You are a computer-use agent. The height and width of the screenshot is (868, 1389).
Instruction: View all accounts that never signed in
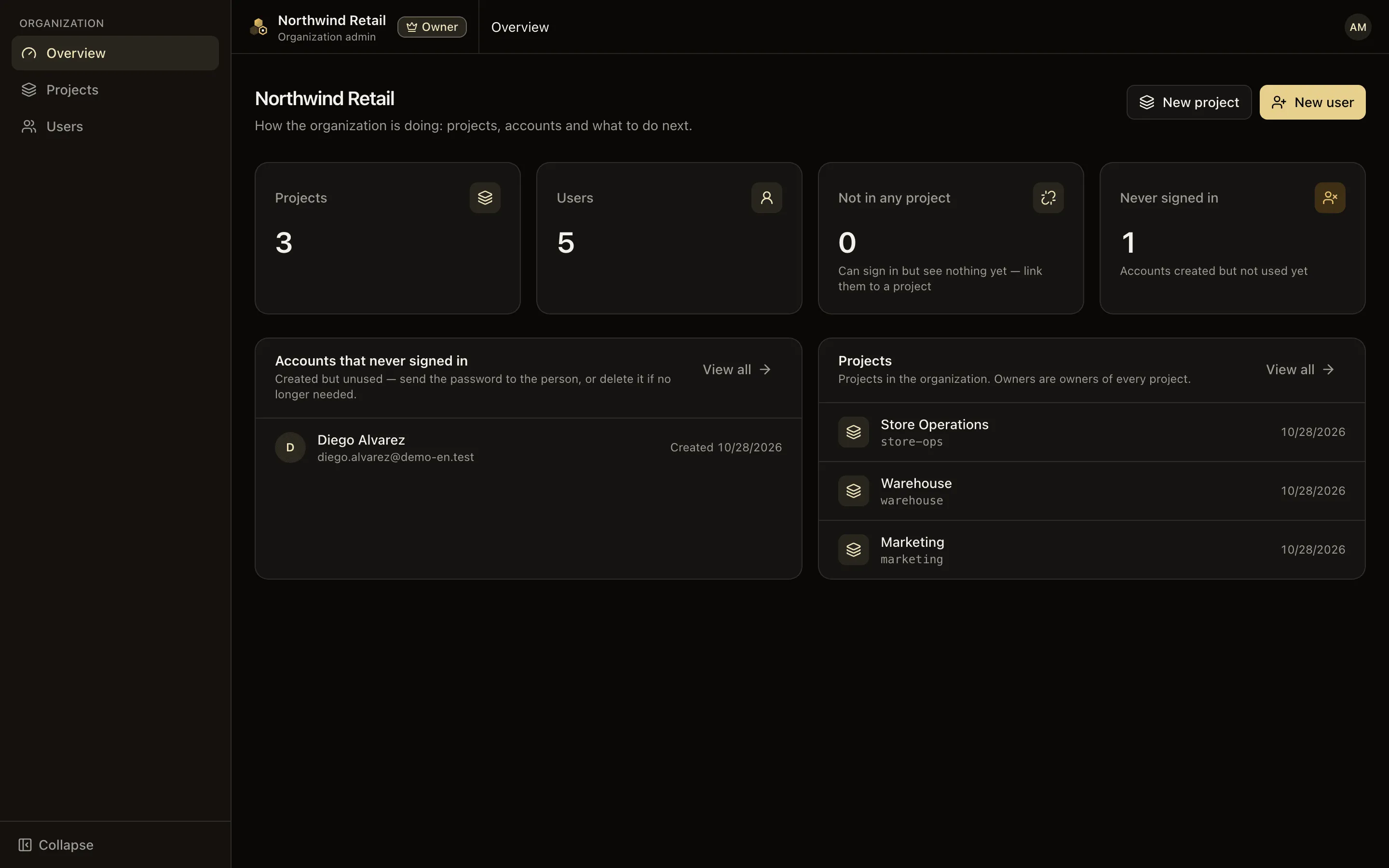pyautogui.click(x=736, y=369)
